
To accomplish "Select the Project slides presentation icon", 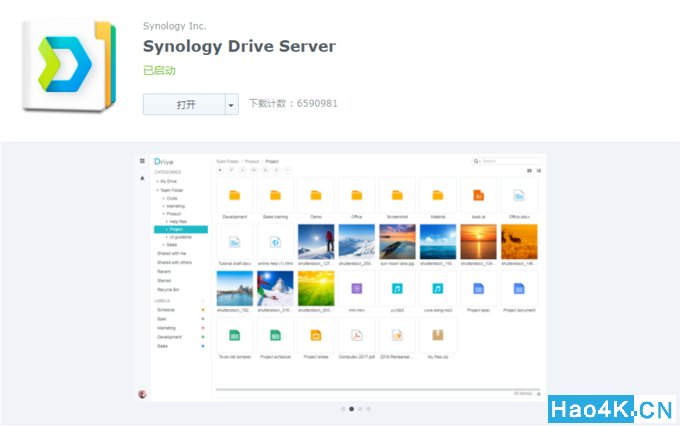I will pos(316,335).
